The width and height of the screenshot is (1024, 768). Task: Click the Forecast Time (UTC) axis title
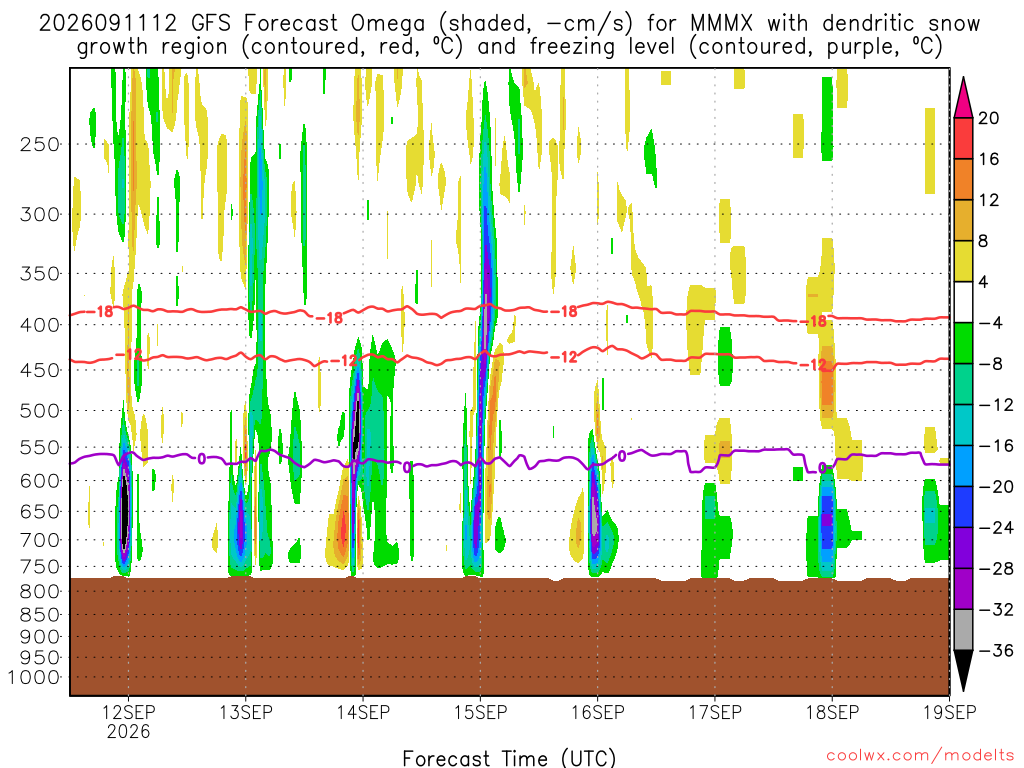509,758
